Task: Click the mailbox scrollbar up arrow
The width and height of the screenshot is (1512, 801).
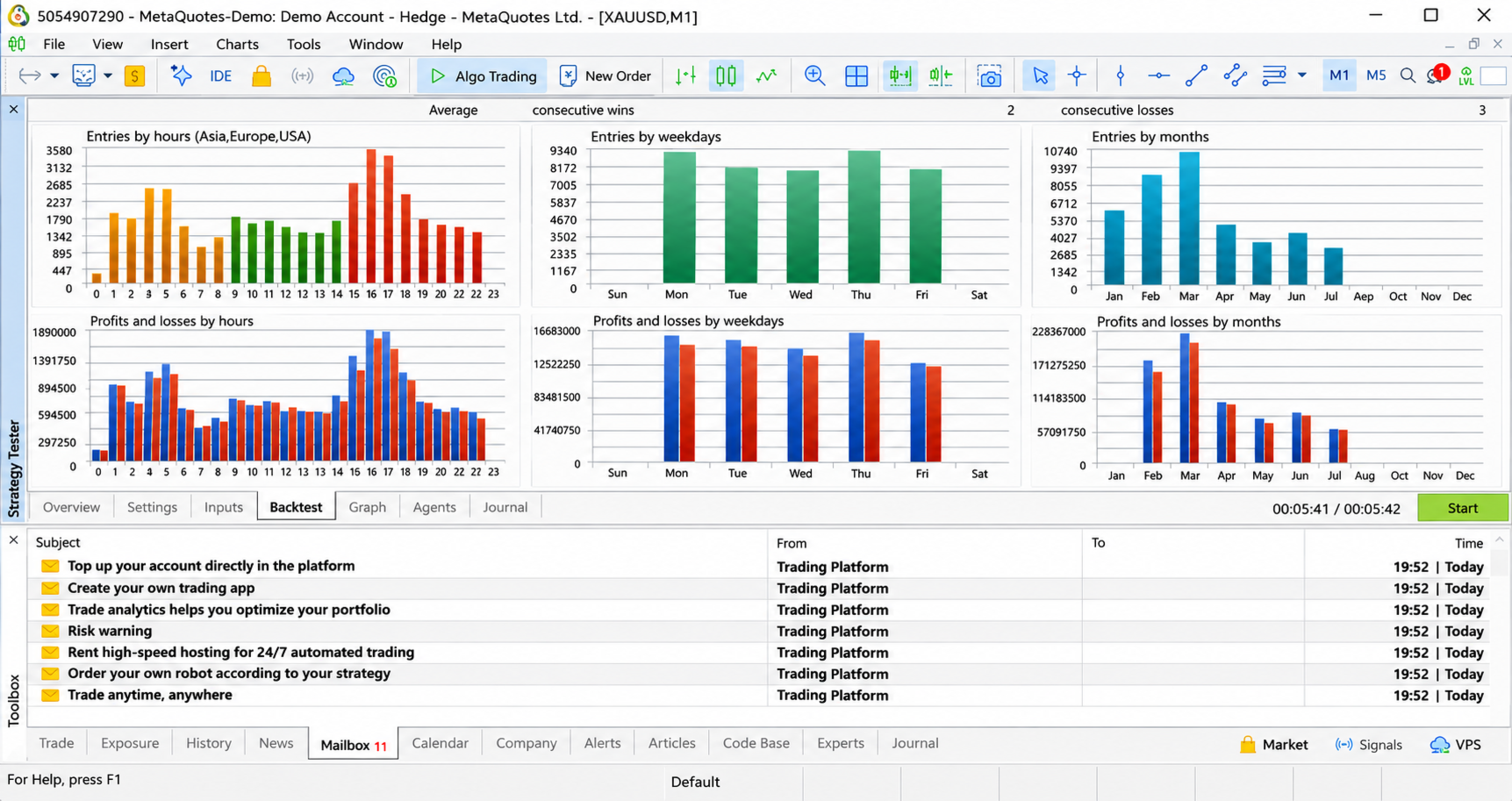Action: pyautogui.click(x=1499, y=540)
